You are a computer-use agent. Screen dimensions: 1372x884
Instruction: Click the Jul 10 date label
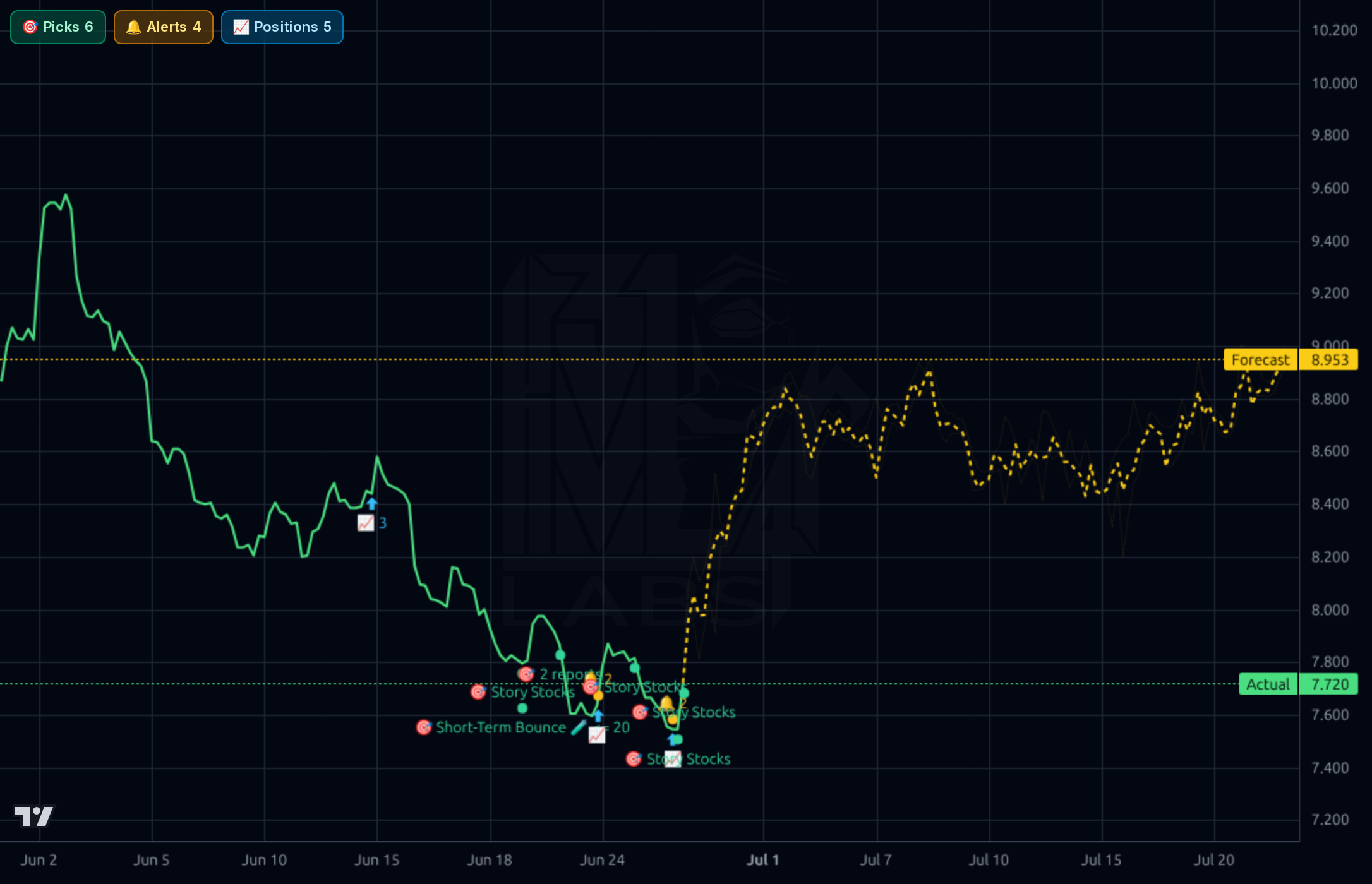point(989,860)
